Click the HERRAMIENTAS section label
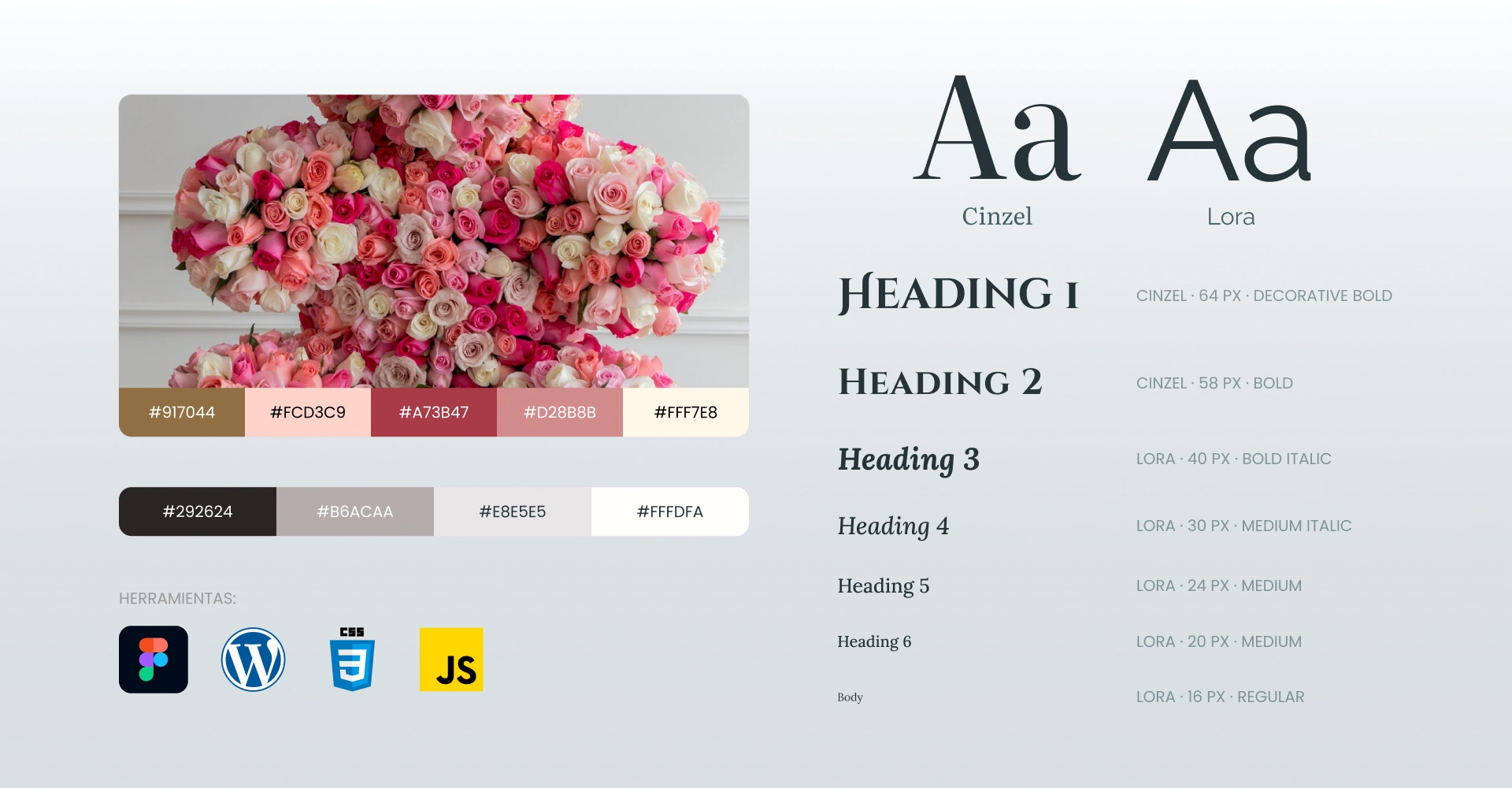This screenshot has height=788, width=1512. [177, 599]
